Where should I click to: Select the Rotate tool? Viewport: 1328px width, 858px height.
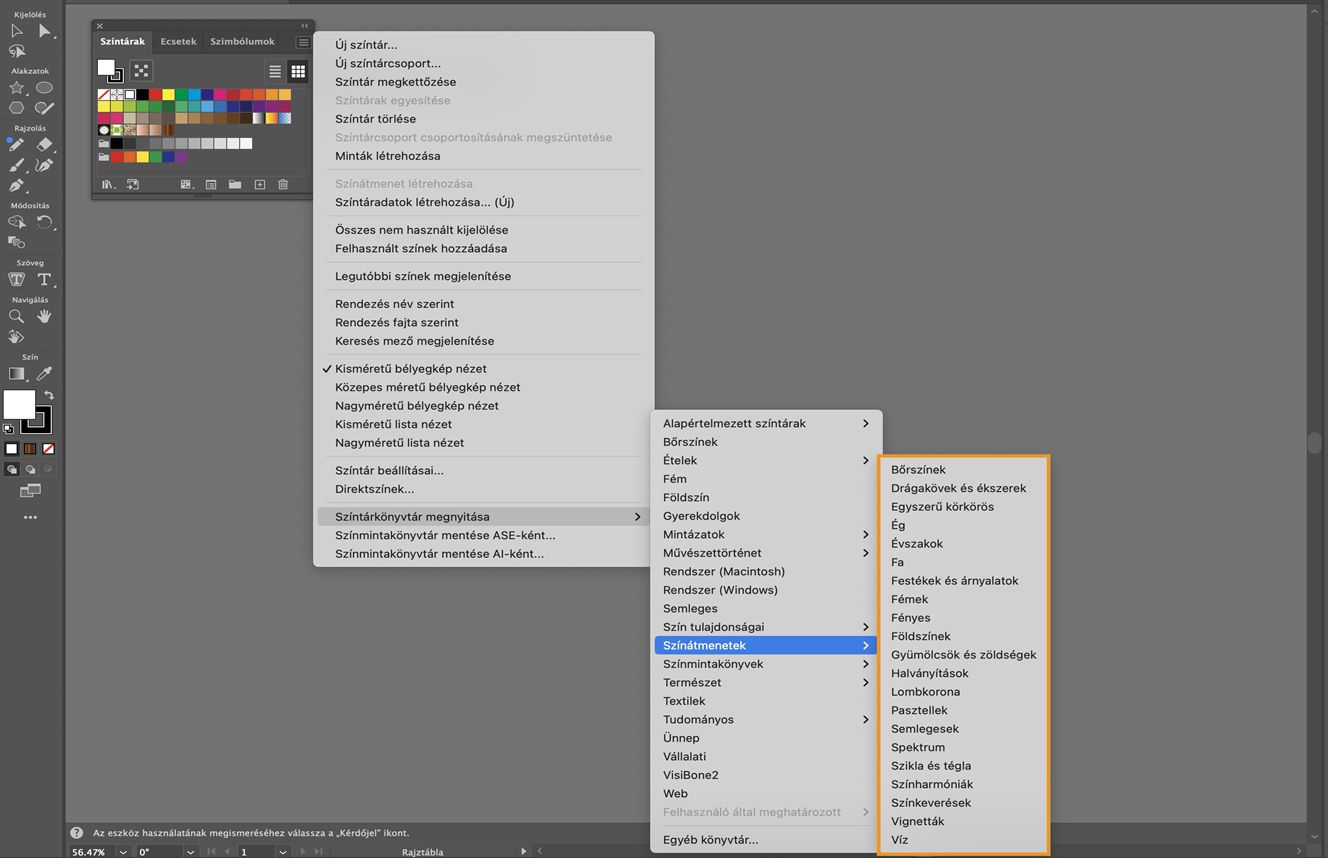(44, 222)
